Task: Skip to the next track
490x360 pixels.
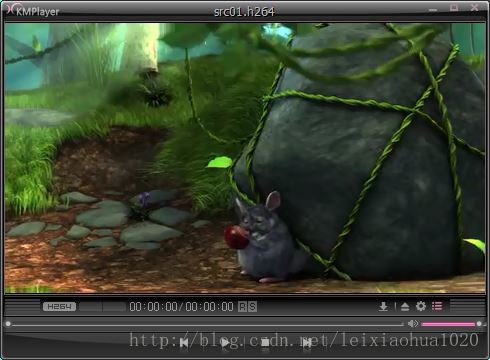Action: [307, 342]
